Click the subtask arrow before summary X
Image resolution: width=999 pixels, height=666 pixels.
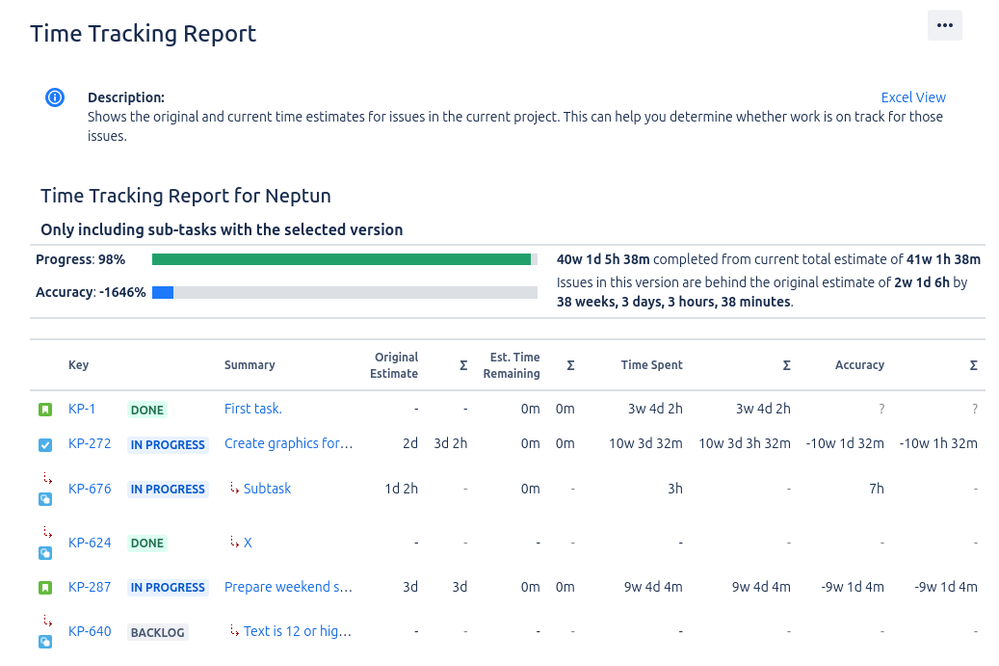pyautogui.click(x=235, y=541)
